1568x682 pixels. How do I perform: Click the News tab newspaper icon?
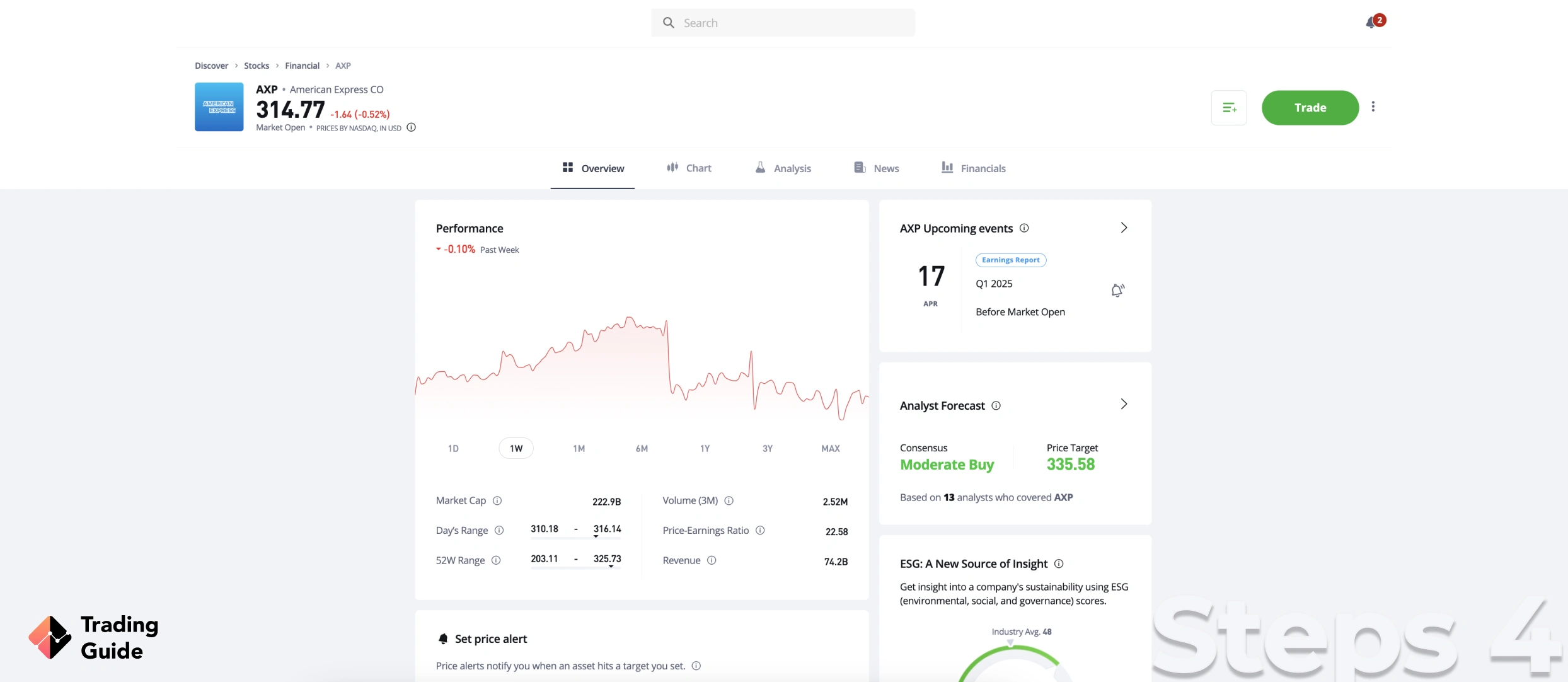(860, 167)
